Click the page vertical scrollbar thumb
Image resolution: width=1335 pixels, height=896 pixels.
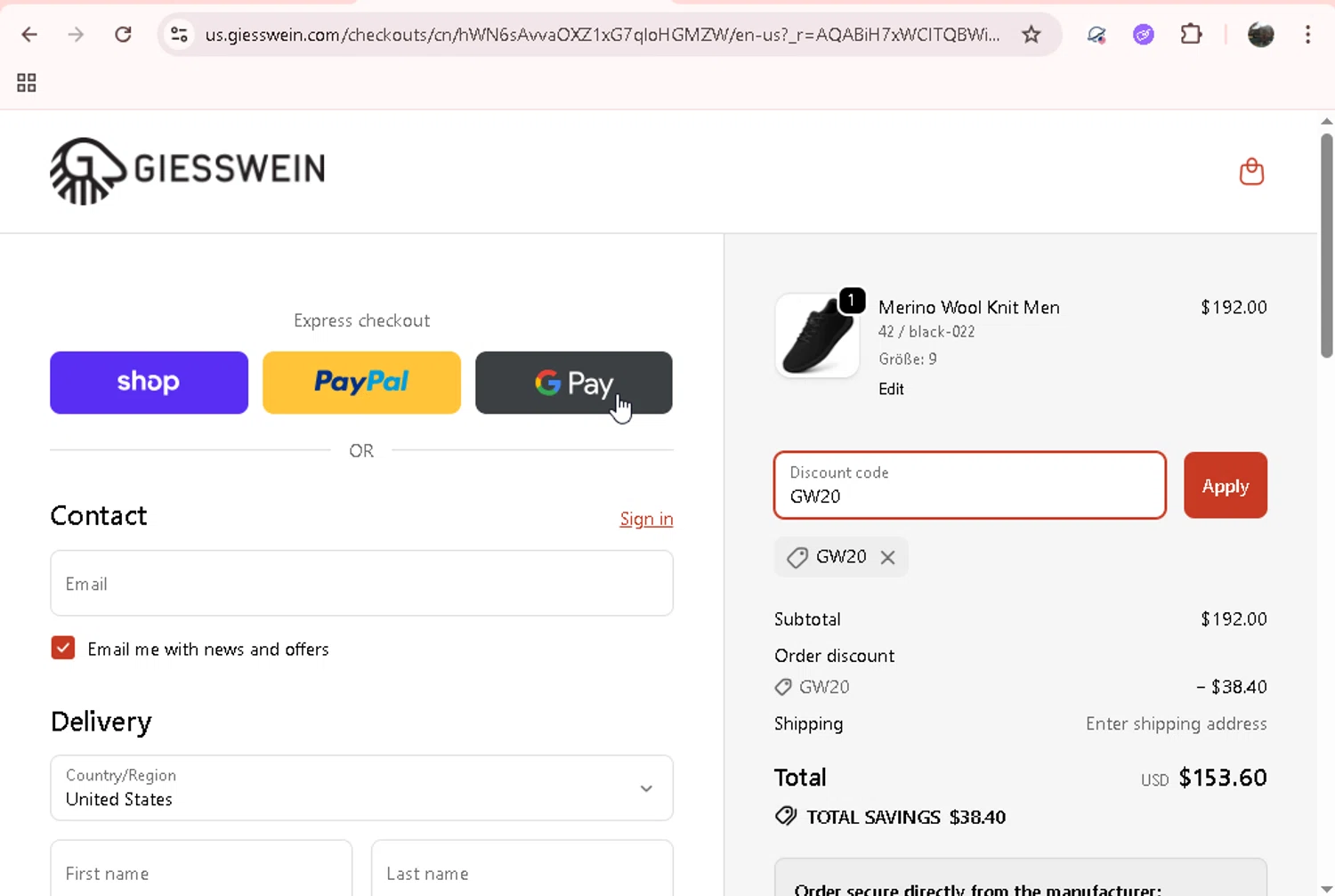tap(1326, 245)
